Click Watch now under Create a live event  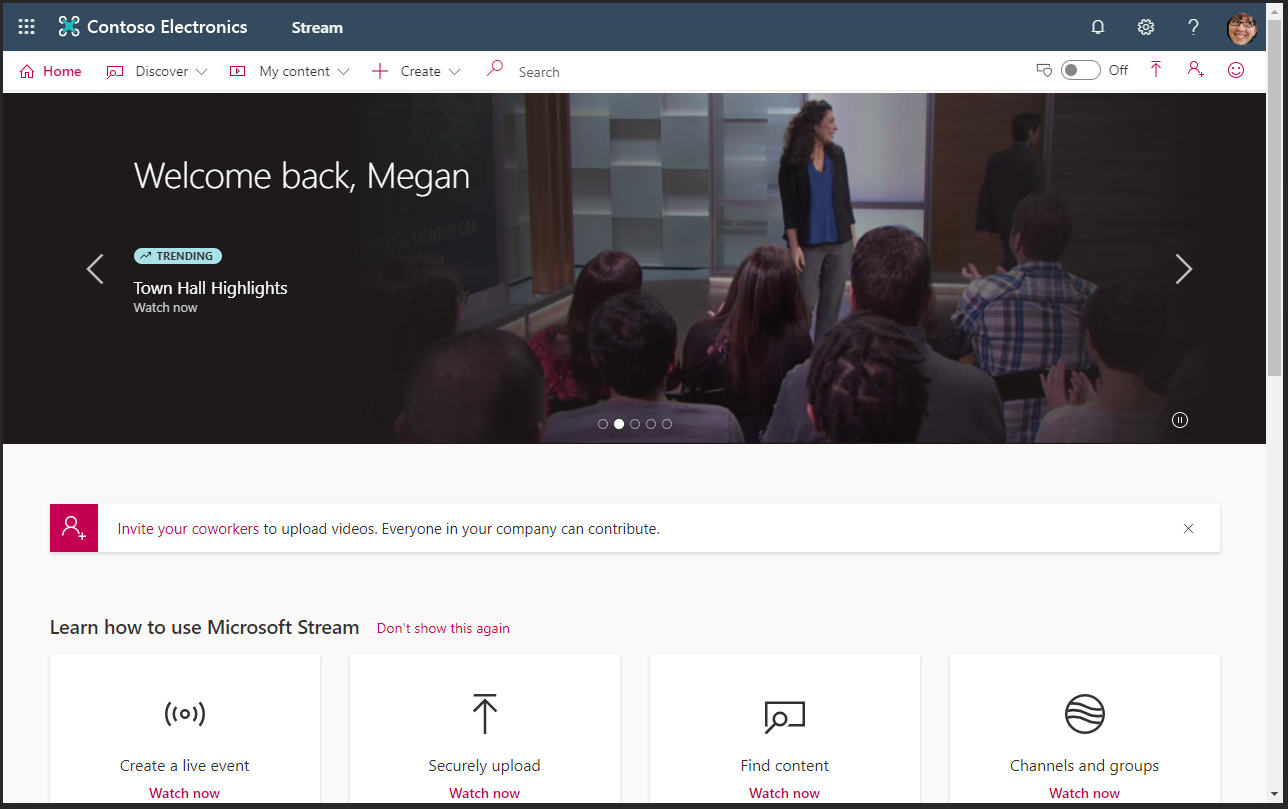[185, 793]
